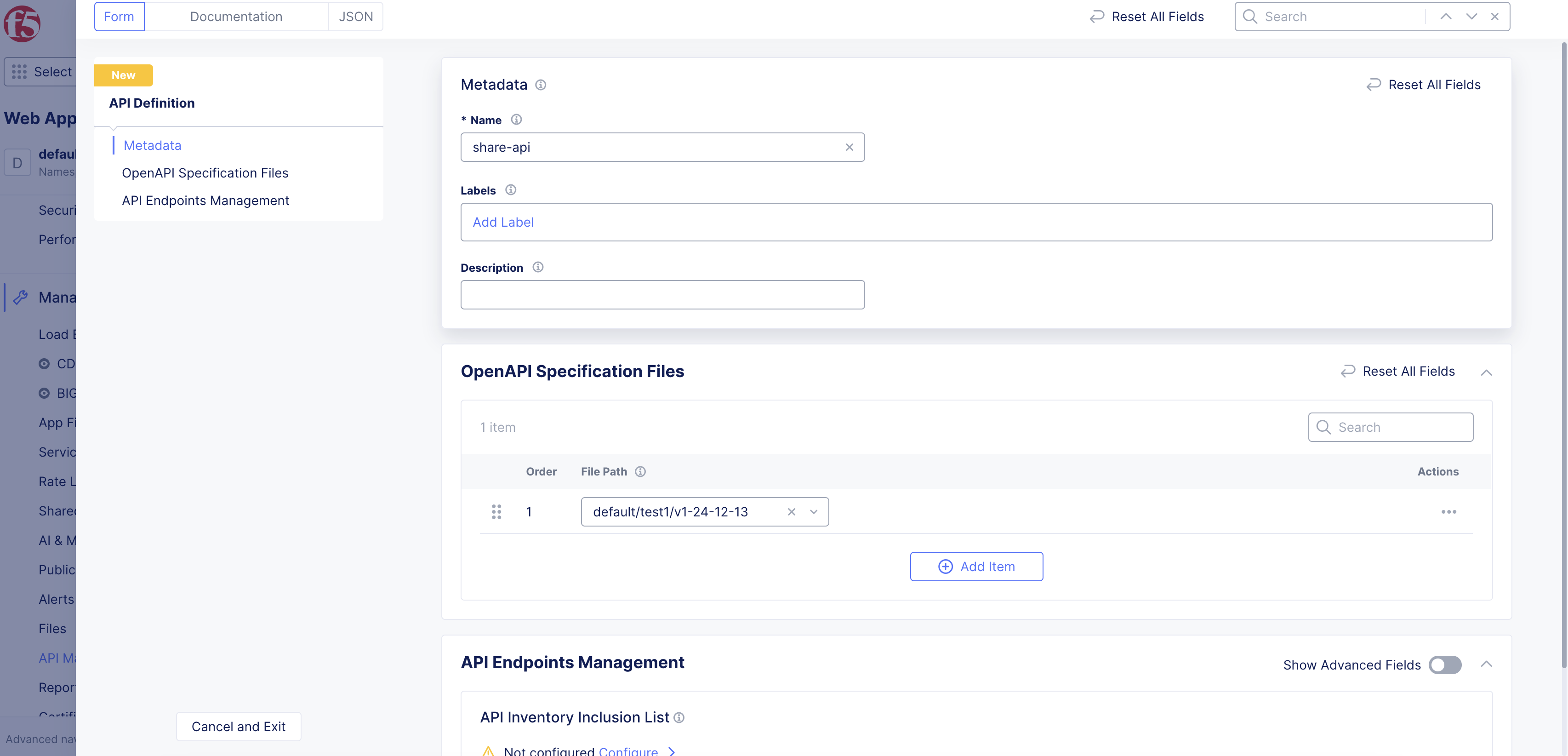Screen dimensions: 1568x756
Task: Collapse the API Endpoints Management section
Action: 1487,664
